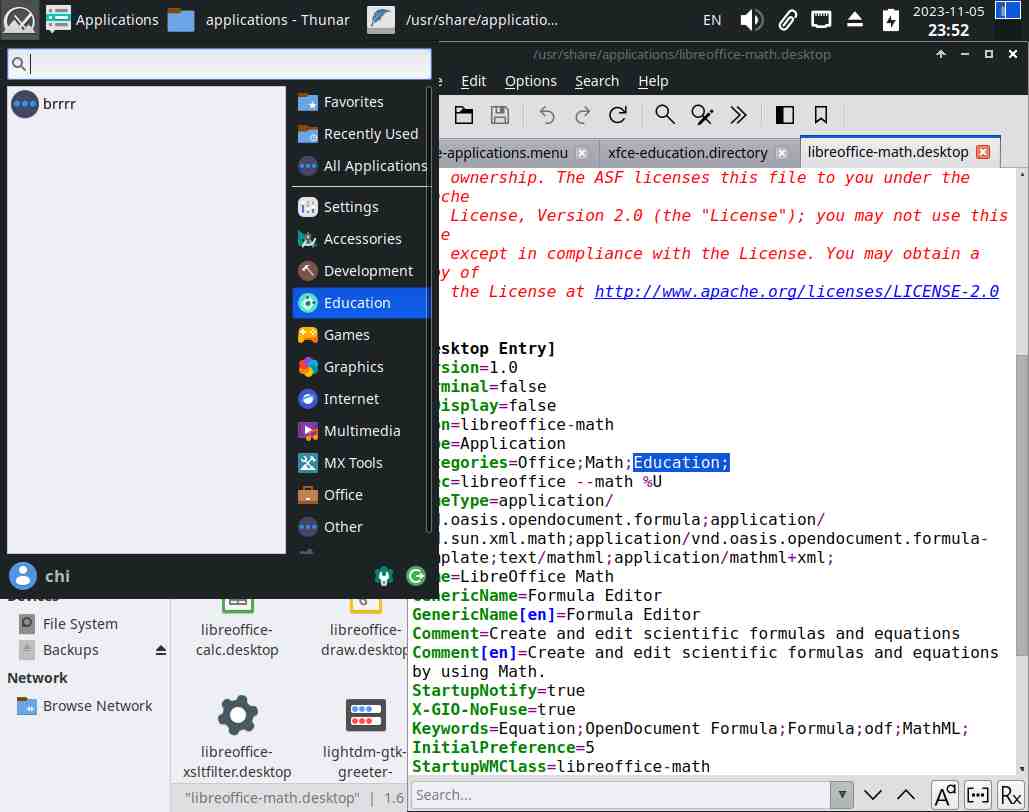Viewport: 1029px width, 812px height.
Task: Expand the toolbar overflow chevron
Action: tap(738, 115)
